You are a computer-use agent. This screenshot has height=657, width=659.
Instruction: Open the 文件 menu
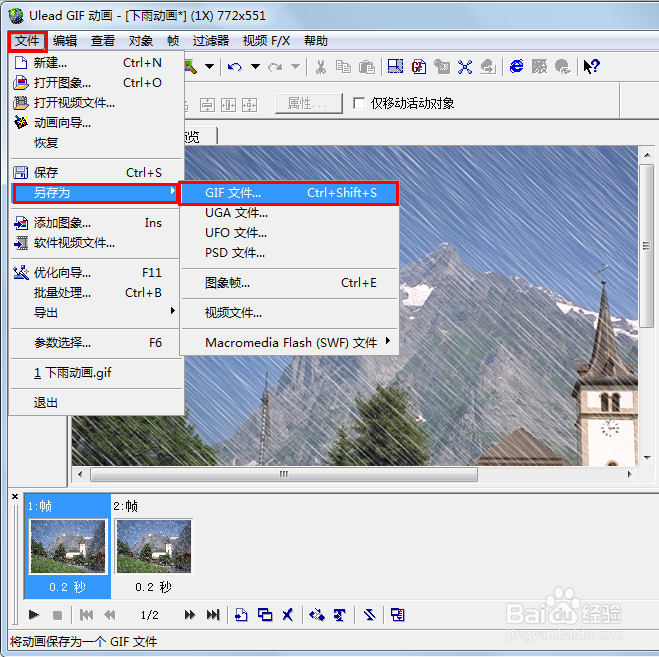tap(27, 41)
